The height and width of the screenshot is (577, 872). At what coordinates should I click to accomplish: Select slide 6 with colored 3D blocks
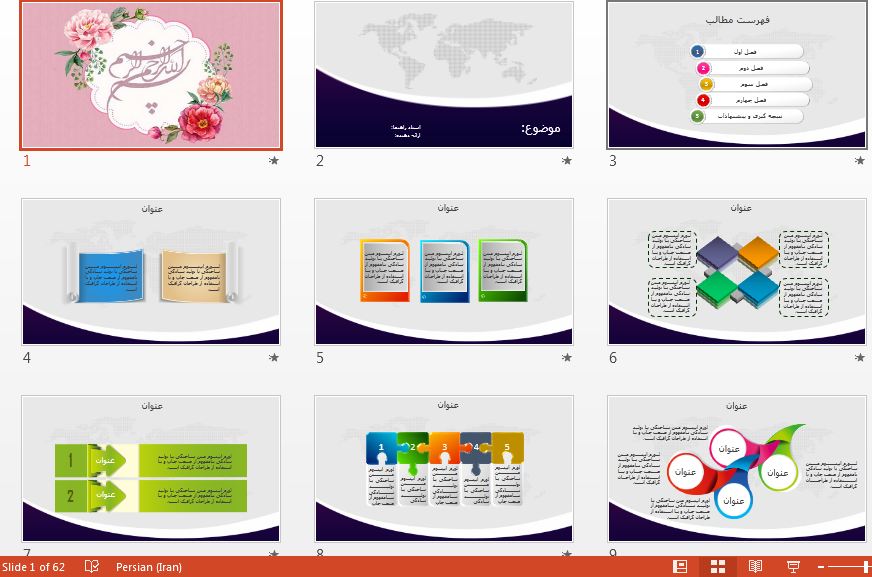click(737, 271)
